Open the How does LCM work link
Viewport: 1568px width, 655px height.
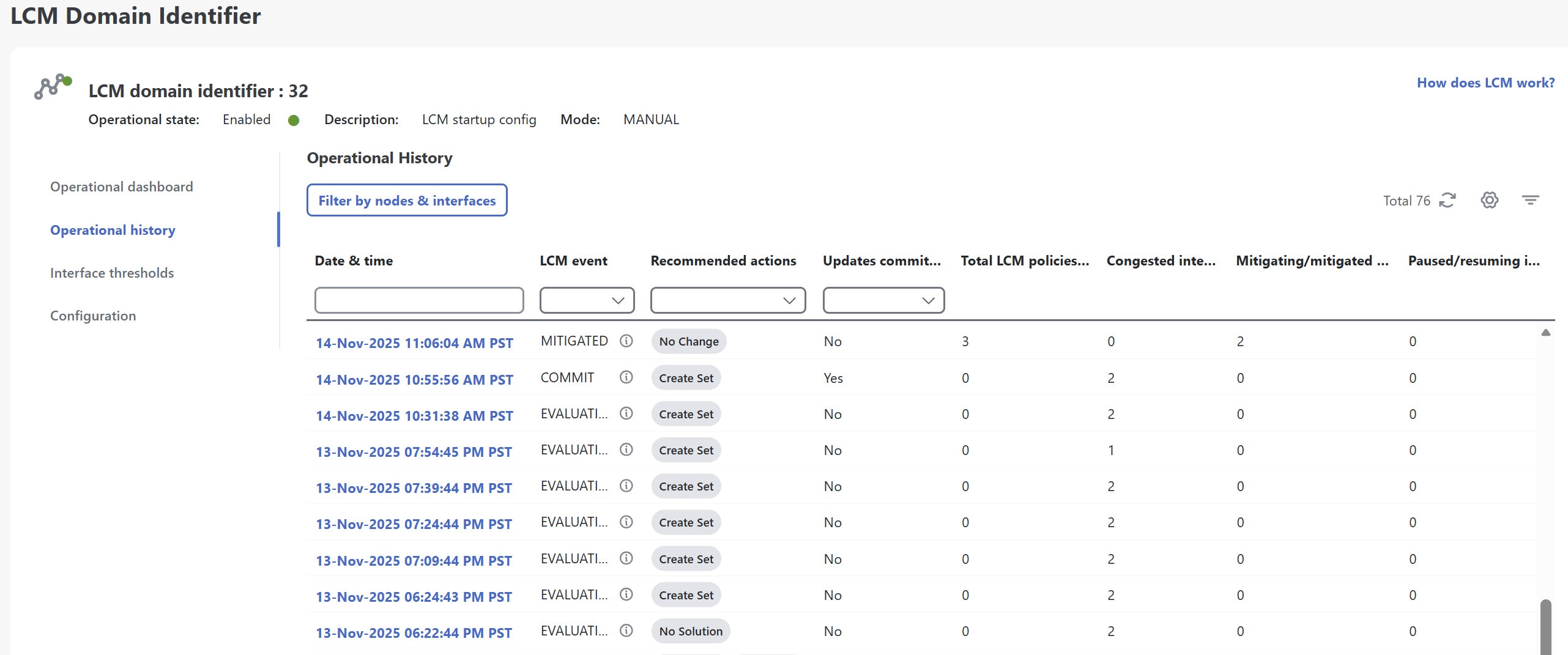1485,83
